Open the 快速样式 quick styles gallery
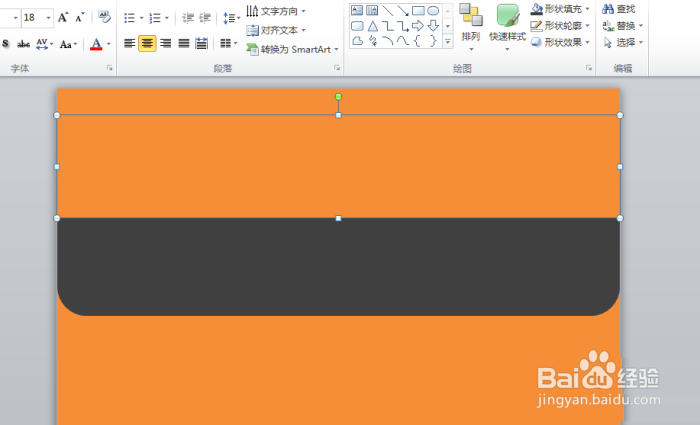The width and height of the screenshot is (700, 425). [508, 27]
